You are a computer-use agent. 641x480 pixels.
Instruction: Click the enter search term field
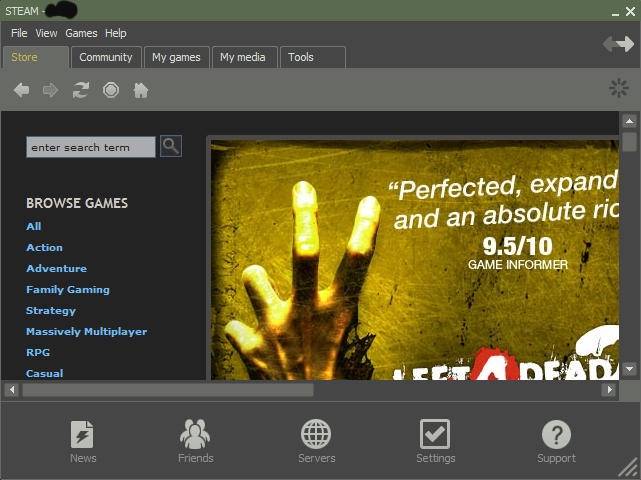(90, 147)
